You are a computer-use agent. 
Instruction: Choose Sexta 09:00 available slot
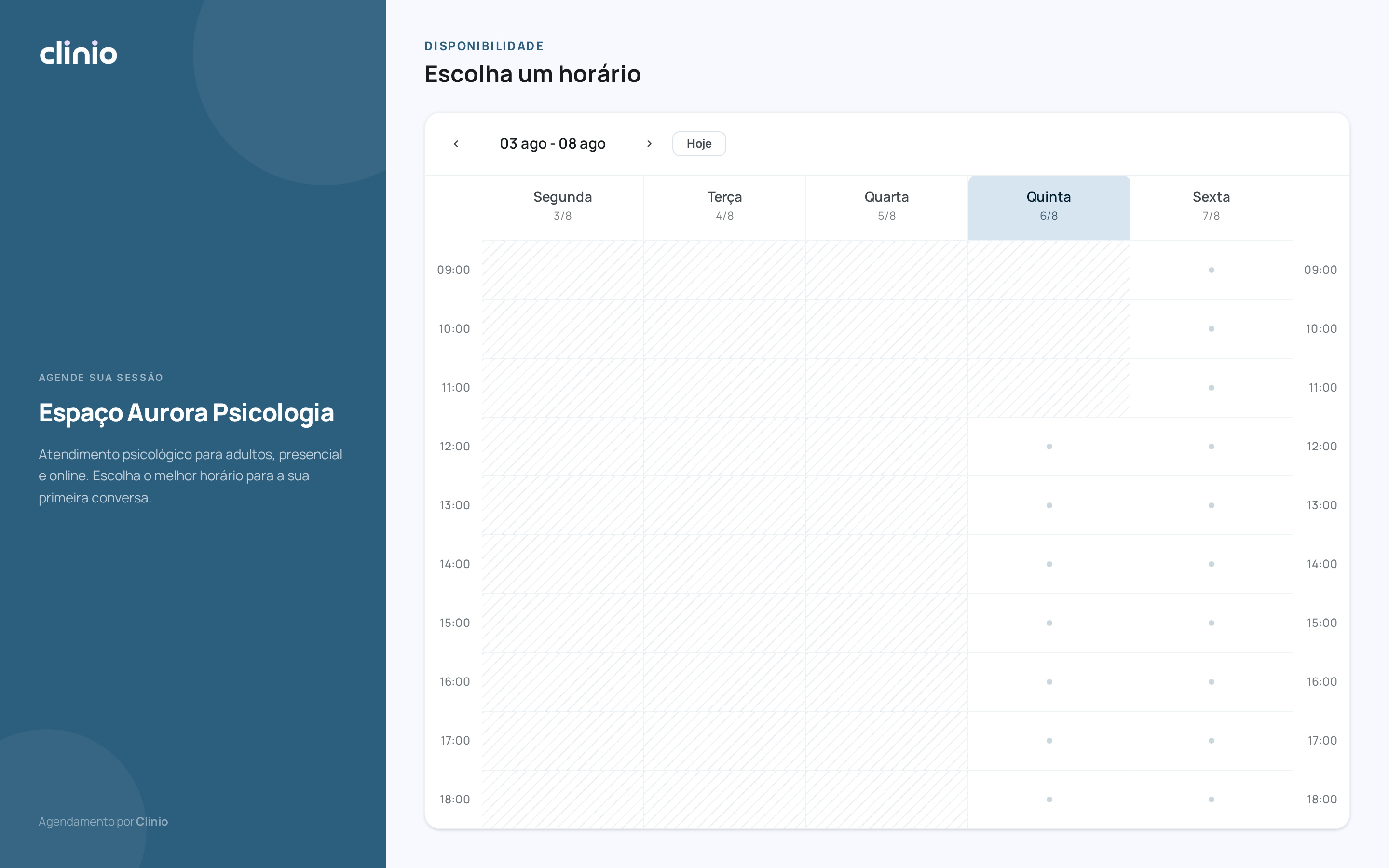tap(1211, 270)
